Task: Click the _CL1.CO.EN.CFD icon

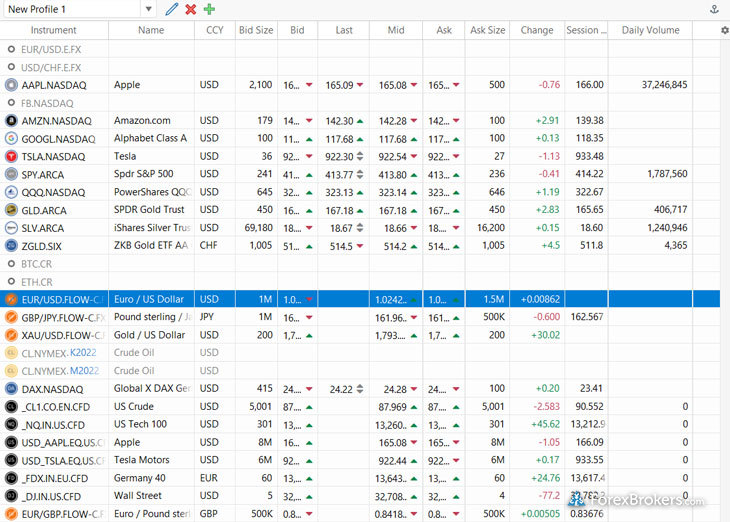Action: point(11,407)
